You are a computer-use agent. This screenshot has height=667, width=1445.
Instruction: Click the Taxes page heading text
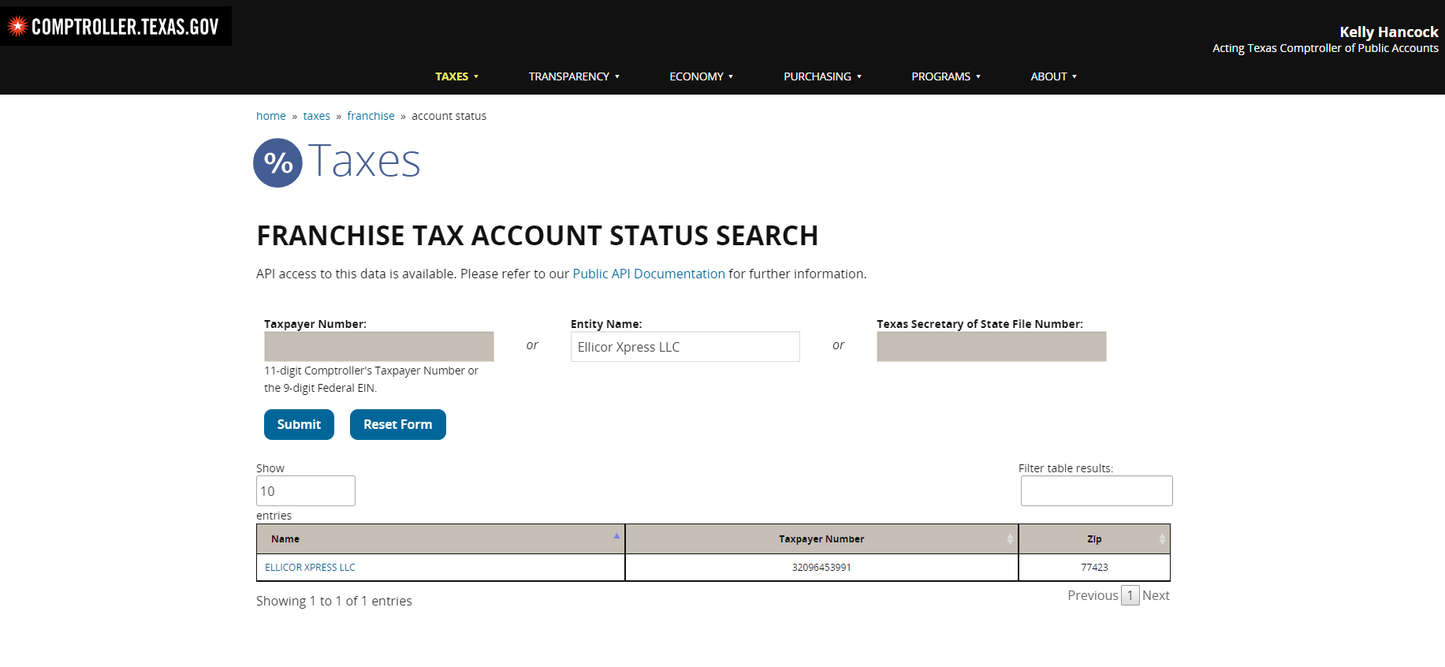click(364, 161)
